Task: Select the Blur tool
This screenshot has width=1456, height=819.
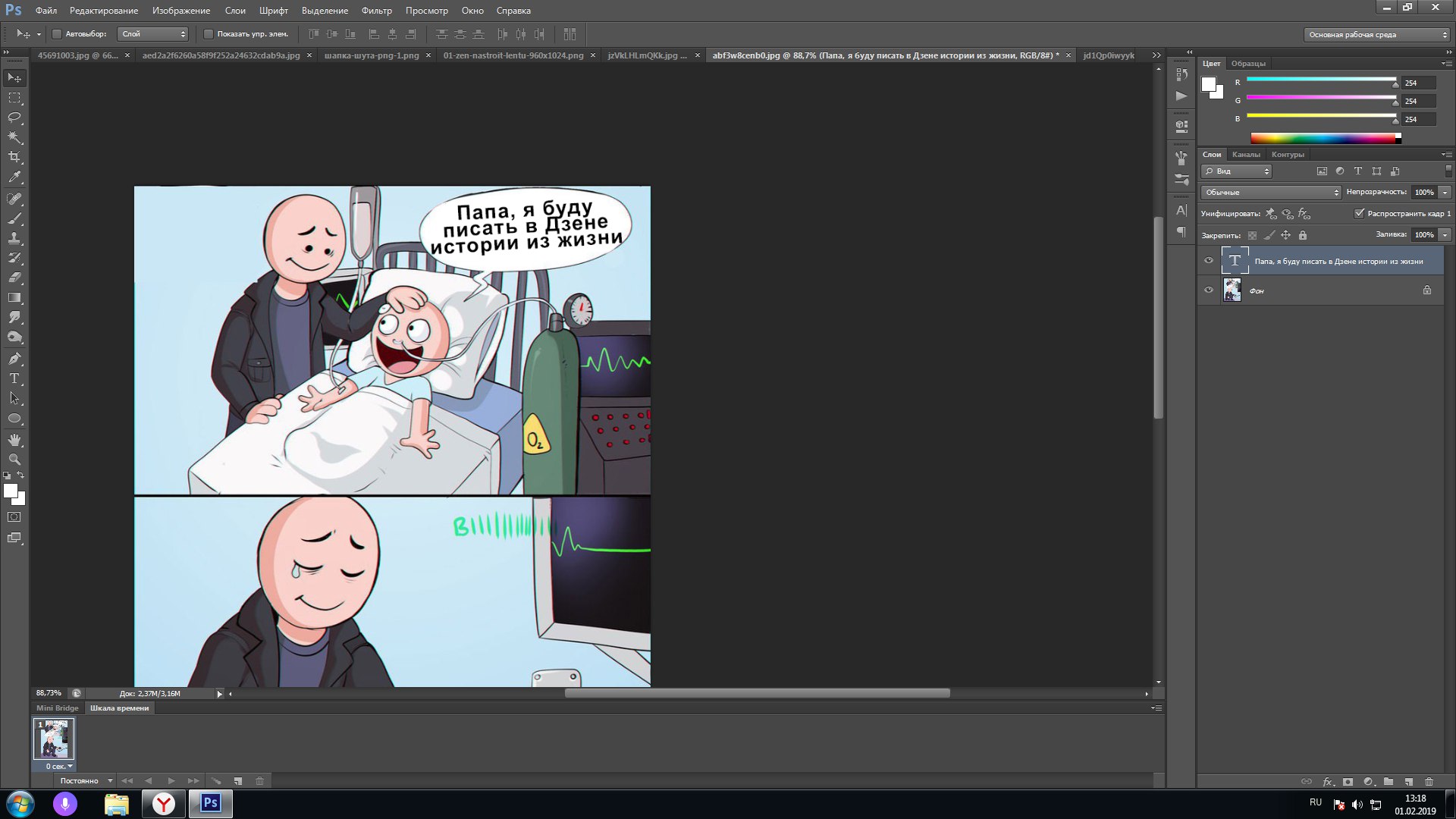Action: click(14, 317)
